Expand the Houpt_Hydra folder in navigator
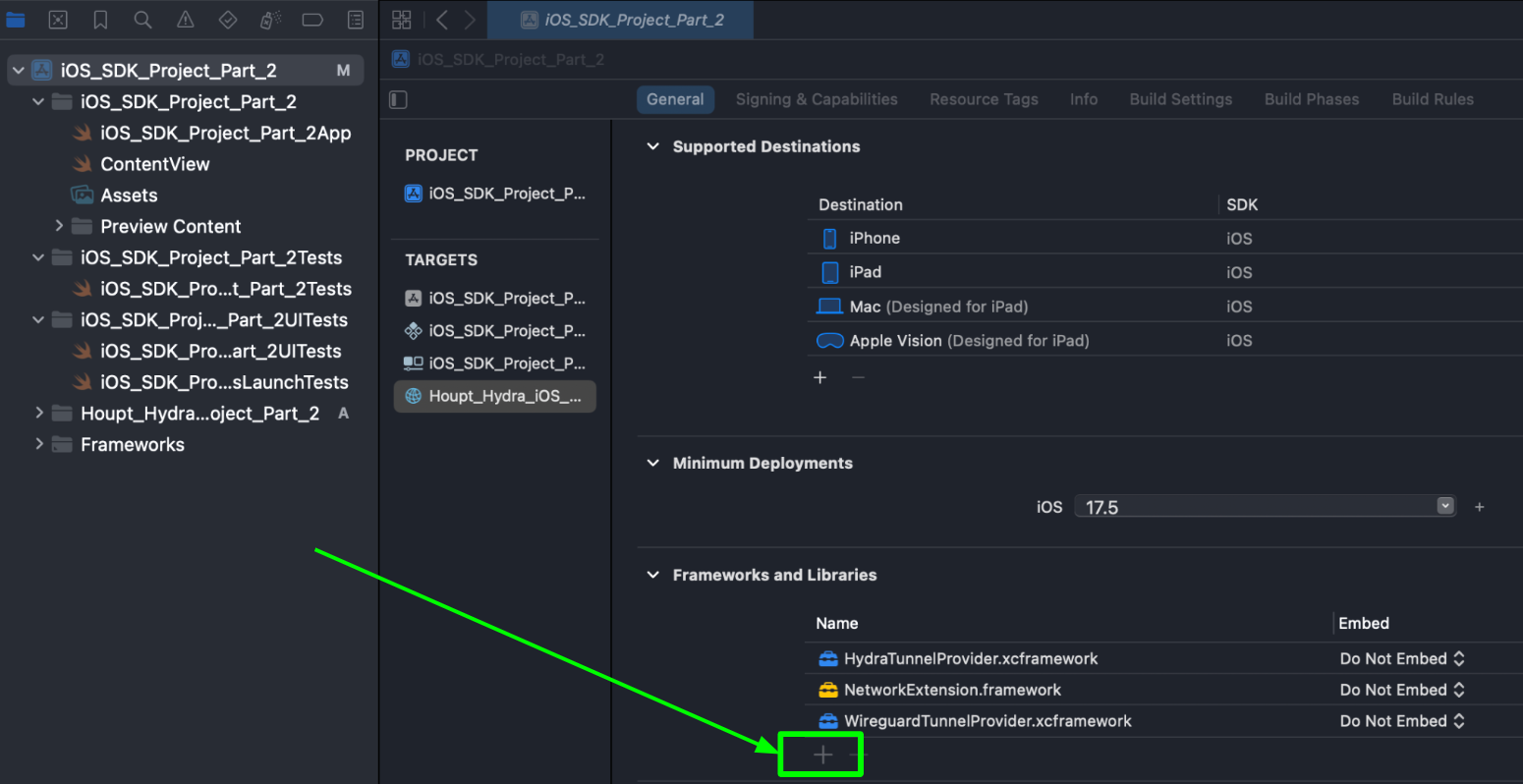This screenshot has height=784, width=1523. pyautogui.click(x=38, y=414)
